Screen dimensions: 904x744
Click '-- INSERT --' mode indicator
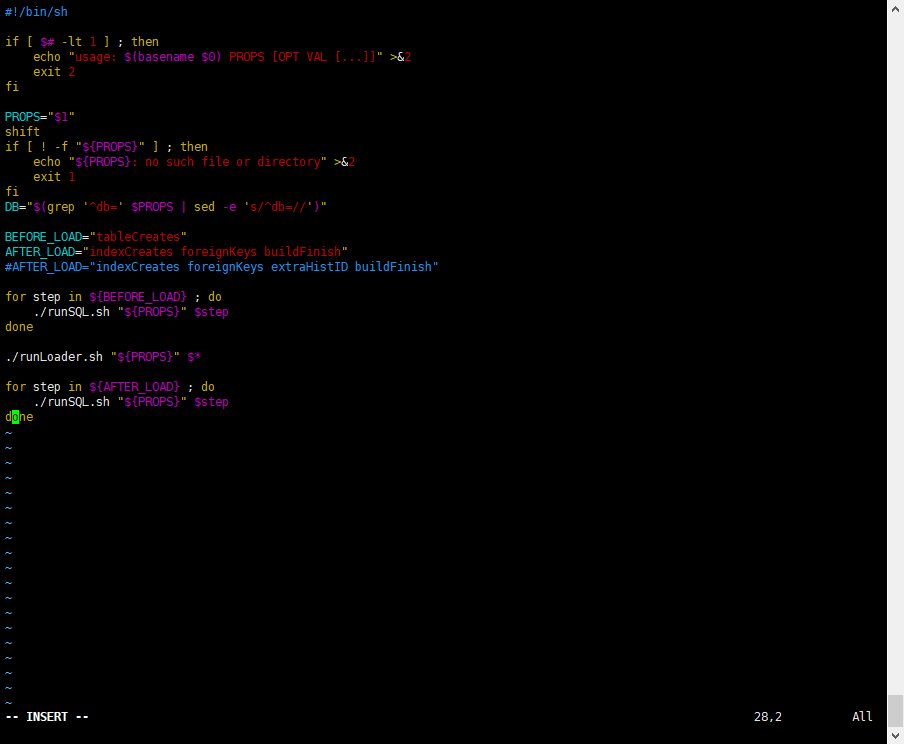[47, 716]
